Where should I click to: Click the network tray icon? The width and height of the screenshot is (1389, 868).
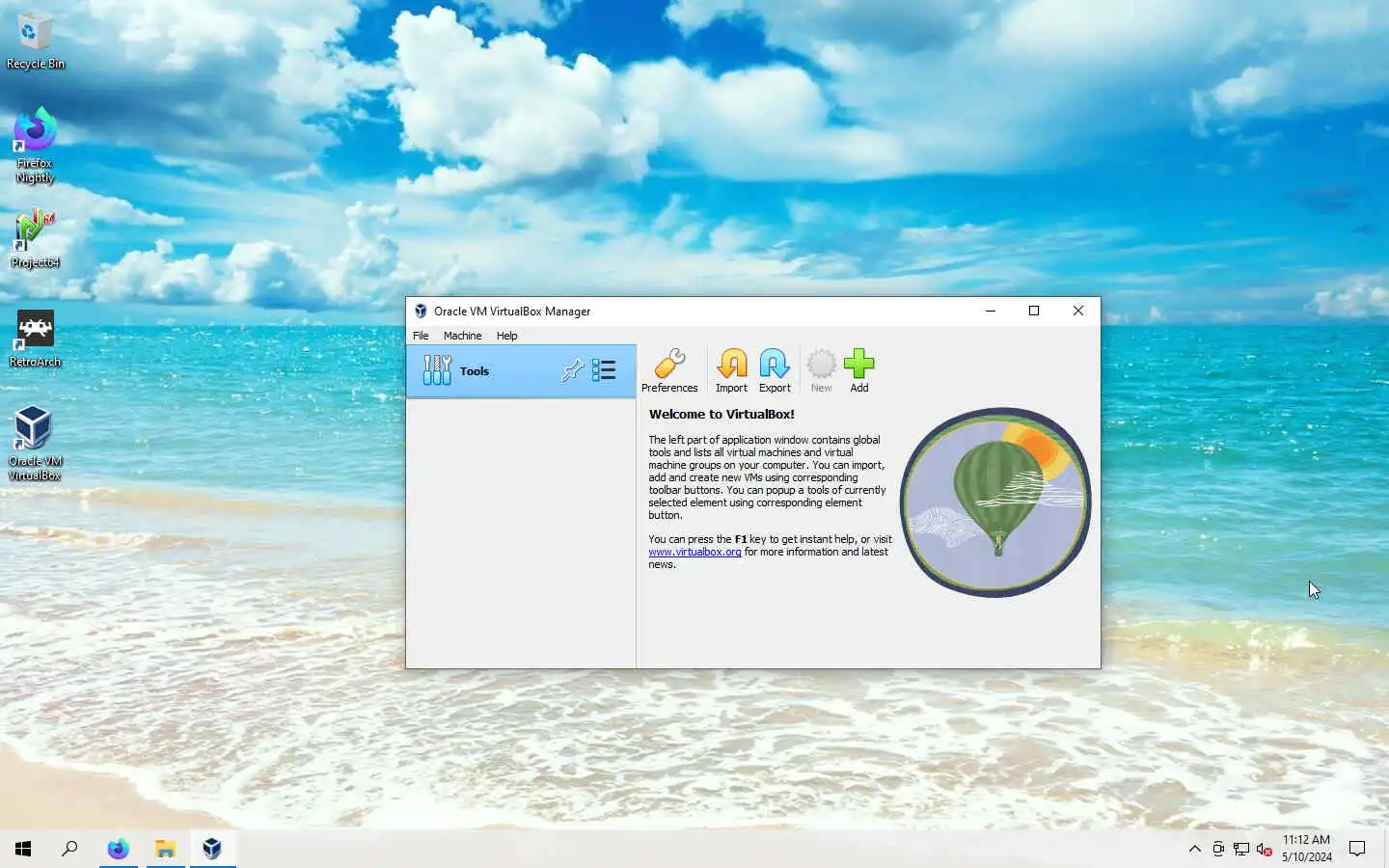point(1241,850)
